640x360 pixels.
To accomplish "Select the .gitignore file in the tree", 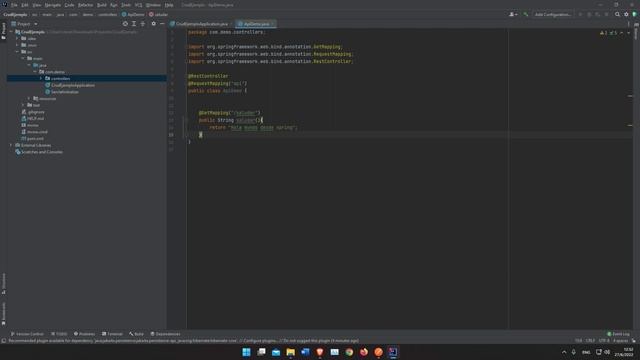I will (x=33, y=112).
